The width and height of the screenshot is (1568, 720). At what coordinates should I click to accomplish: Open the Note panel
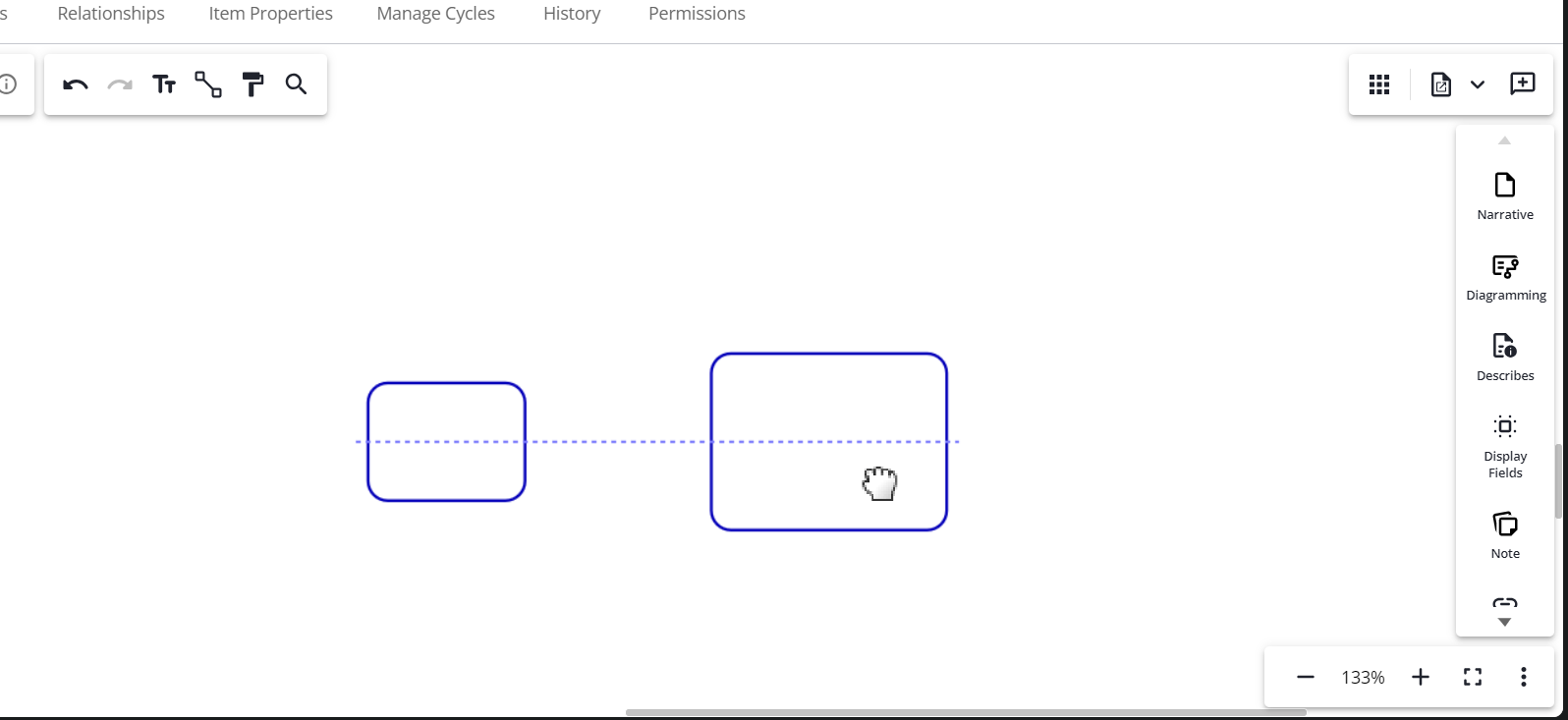(1504, 534)
